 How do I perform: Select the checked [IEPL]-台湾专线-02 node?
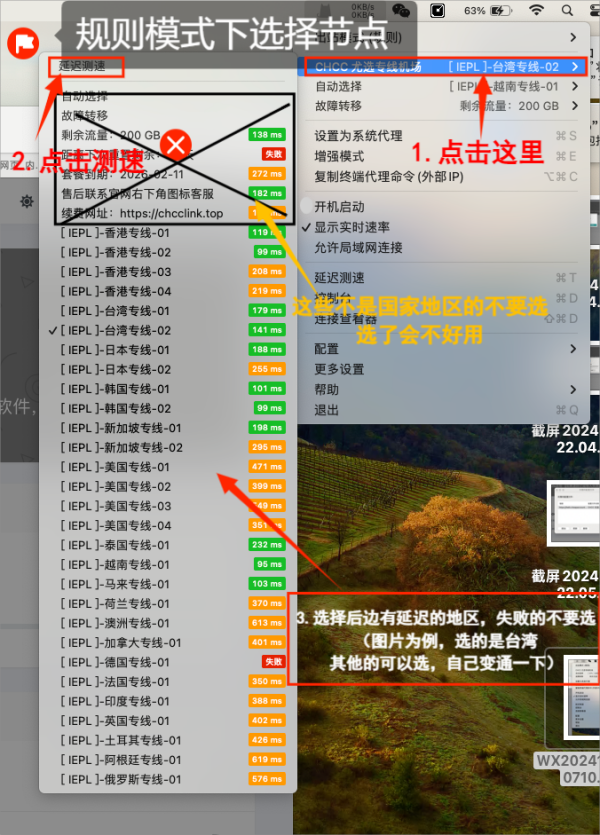168,330
